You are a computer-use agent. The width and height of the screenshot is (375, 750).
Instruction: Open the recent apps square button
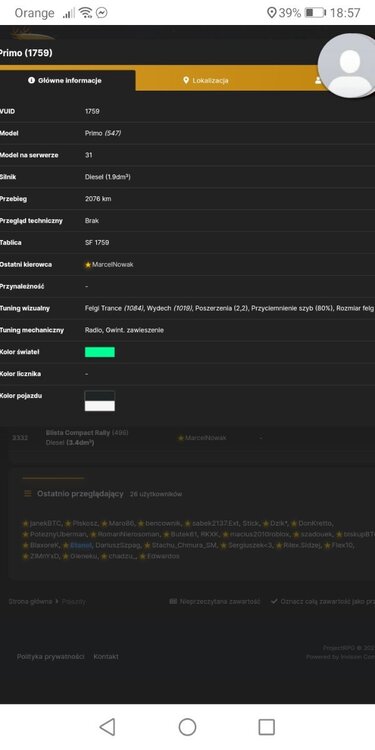pos(266,727)
